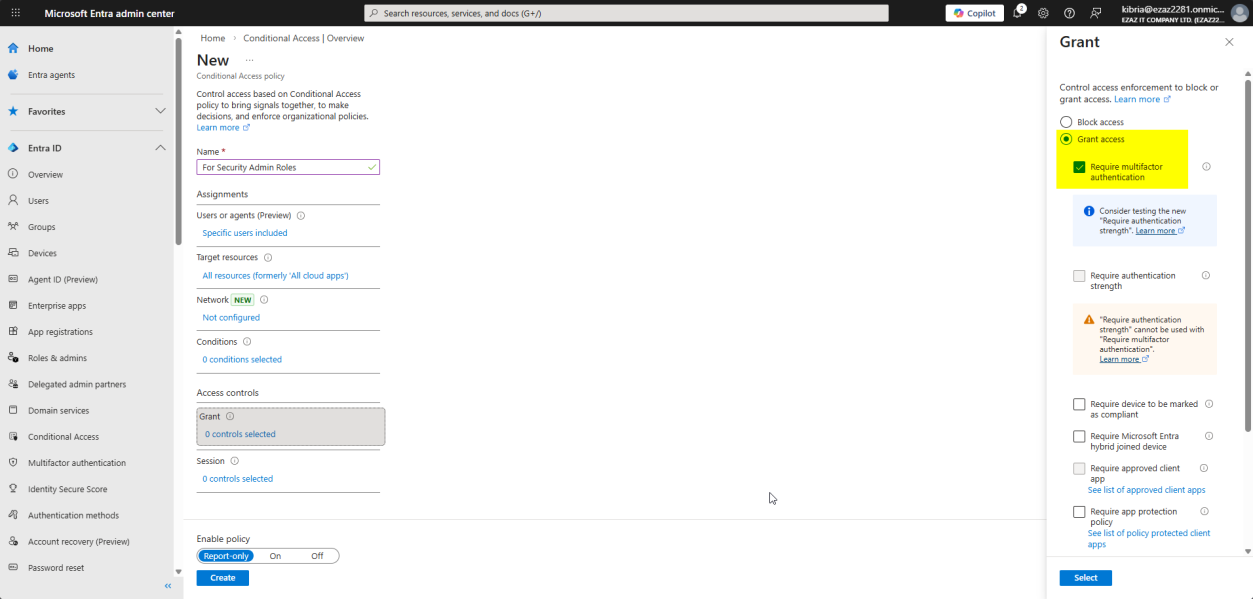Collapse the sidebar with double chevron
Screen dimensions: 1253x599
click(168, 586)
